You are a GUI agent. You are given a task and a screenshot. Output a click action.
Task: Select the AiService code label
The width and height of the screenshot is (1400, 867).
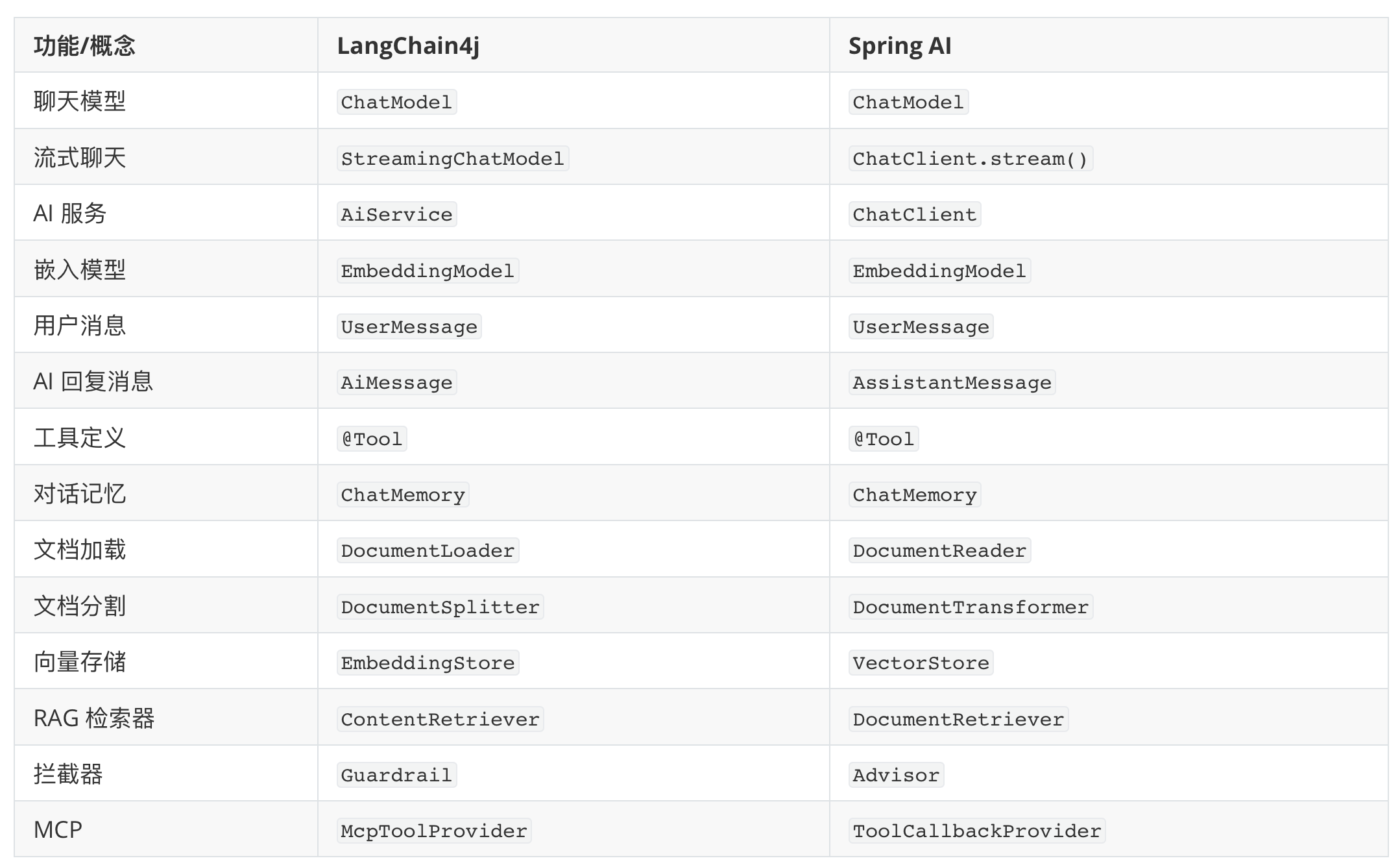coord(396,215)
